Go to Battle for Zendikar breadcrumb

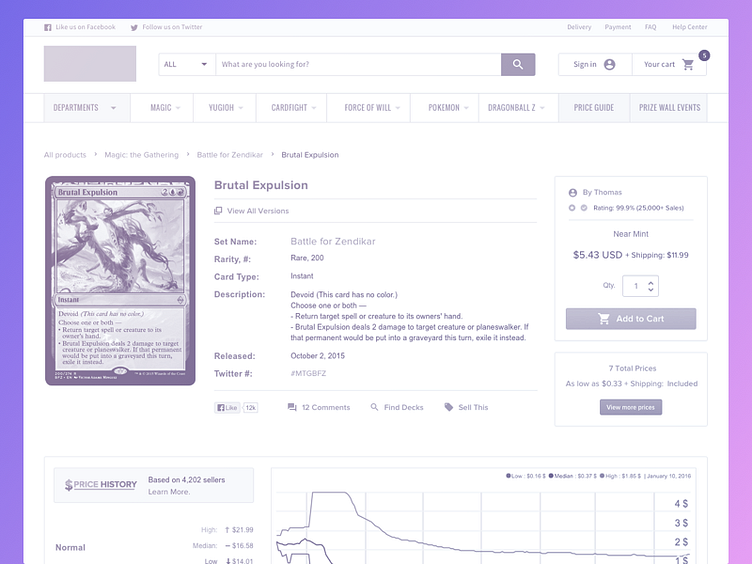pyautogui.click(x=230, y=155)
